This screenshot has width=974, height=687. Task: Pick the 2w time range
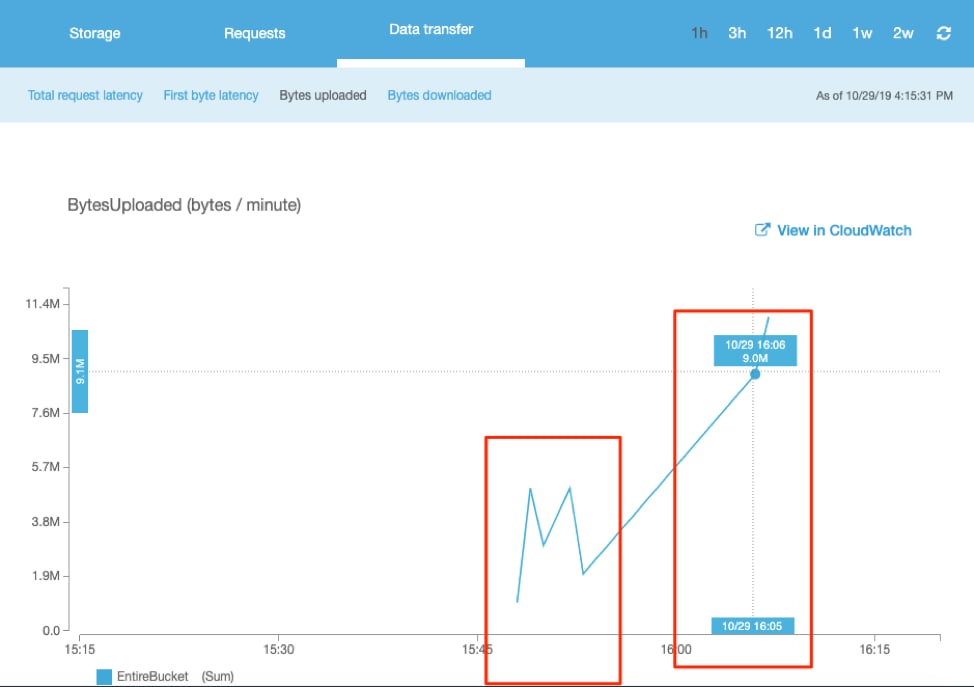[x=903, y=33]
